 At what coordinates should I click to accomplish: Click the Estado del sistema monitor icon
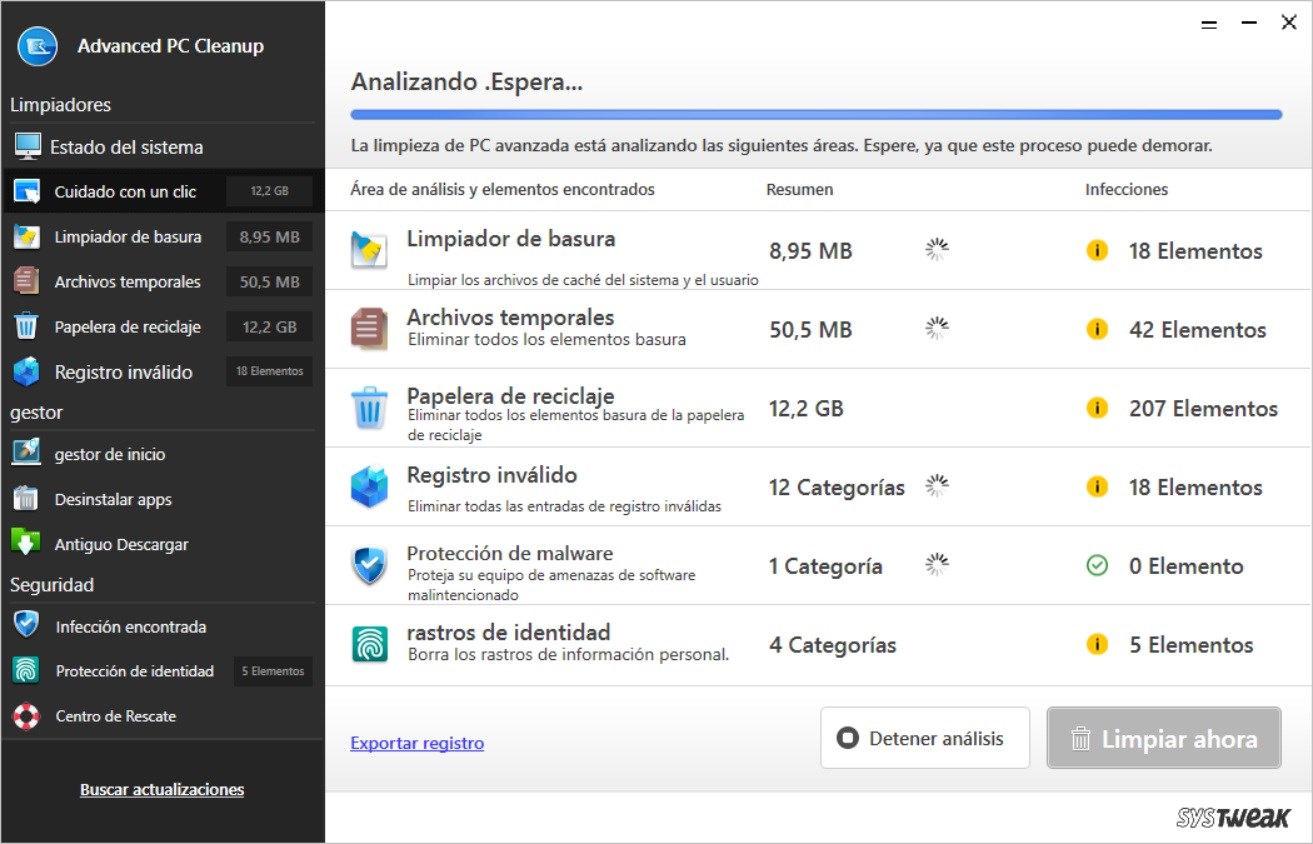click(27, 147)
